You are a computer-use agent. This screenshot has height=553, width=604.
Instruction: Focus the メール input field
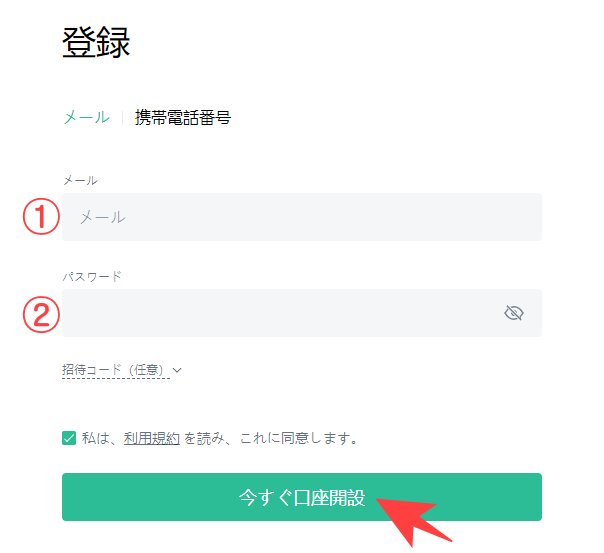(302, 217)
